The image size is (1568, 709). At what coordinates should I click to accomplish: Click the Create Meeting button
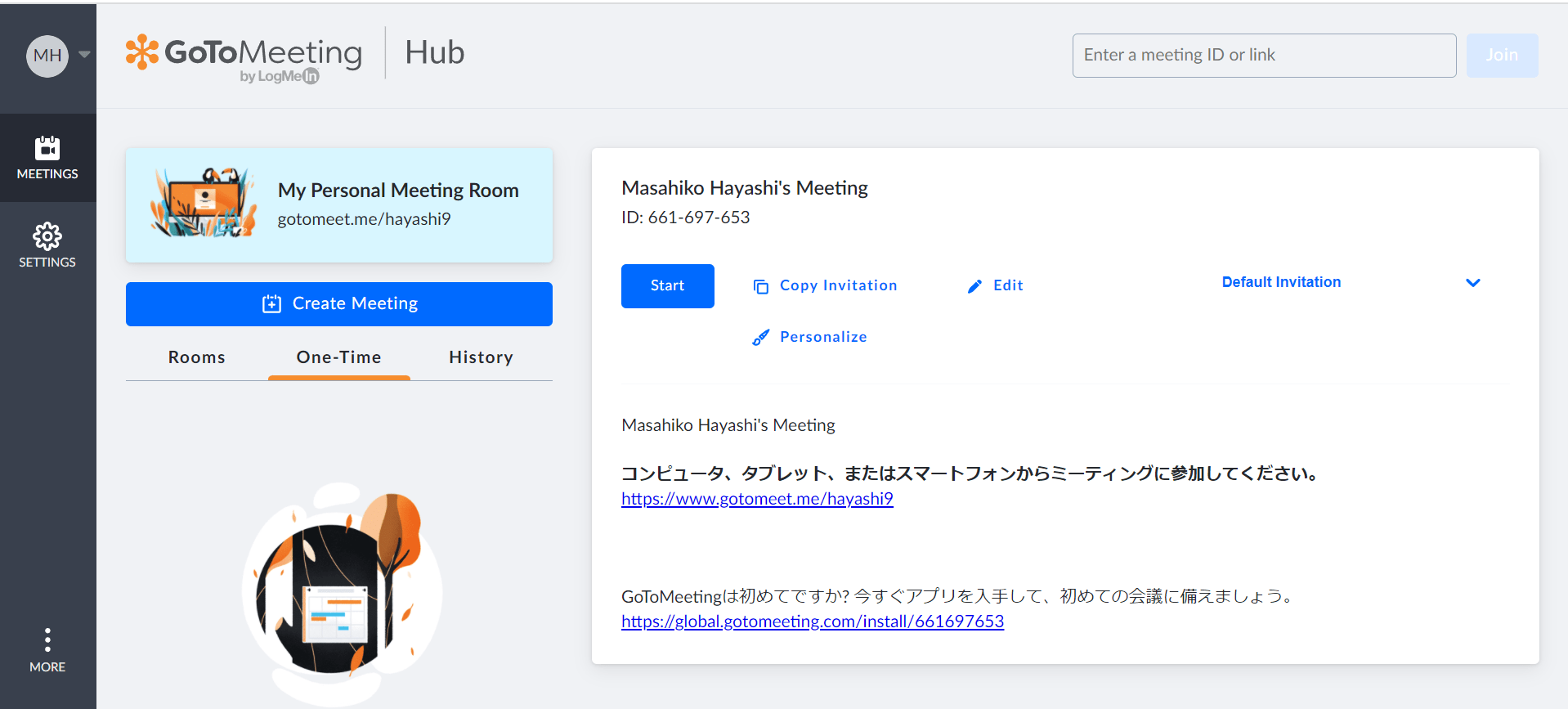click(339, 304)
